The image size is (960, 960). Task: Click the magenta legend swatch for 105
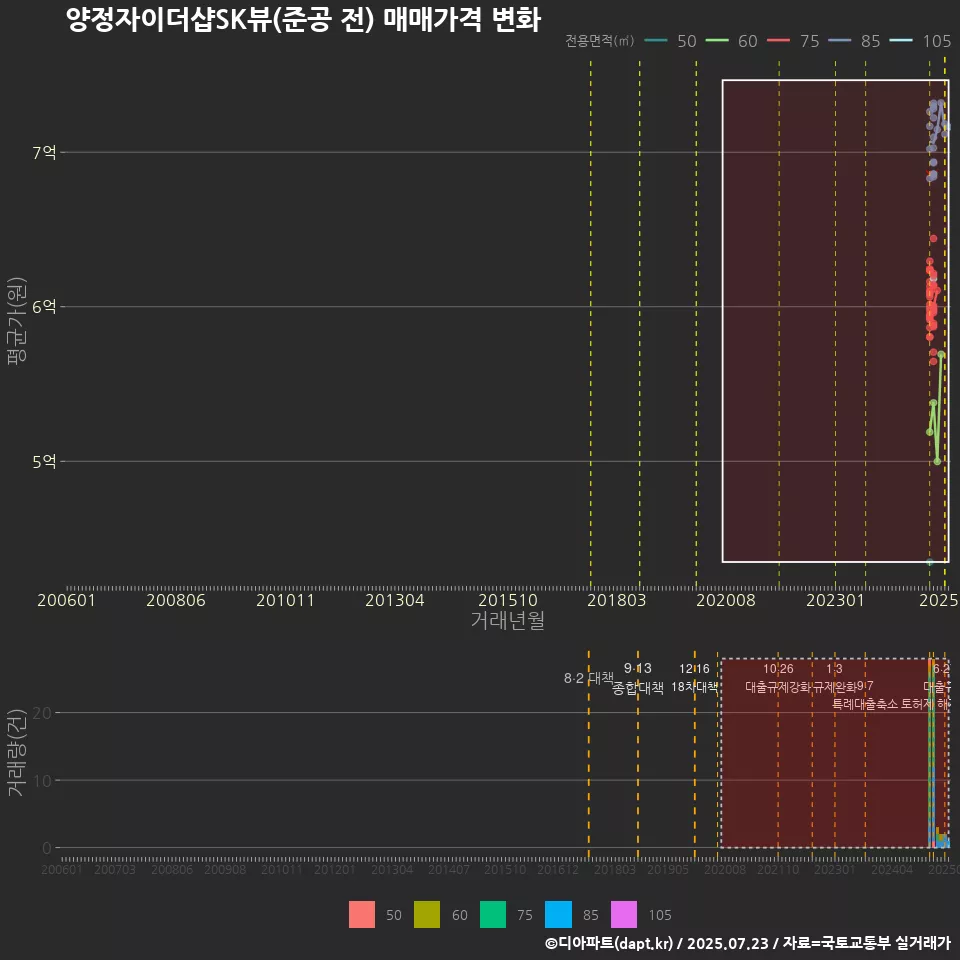[624, 915]
